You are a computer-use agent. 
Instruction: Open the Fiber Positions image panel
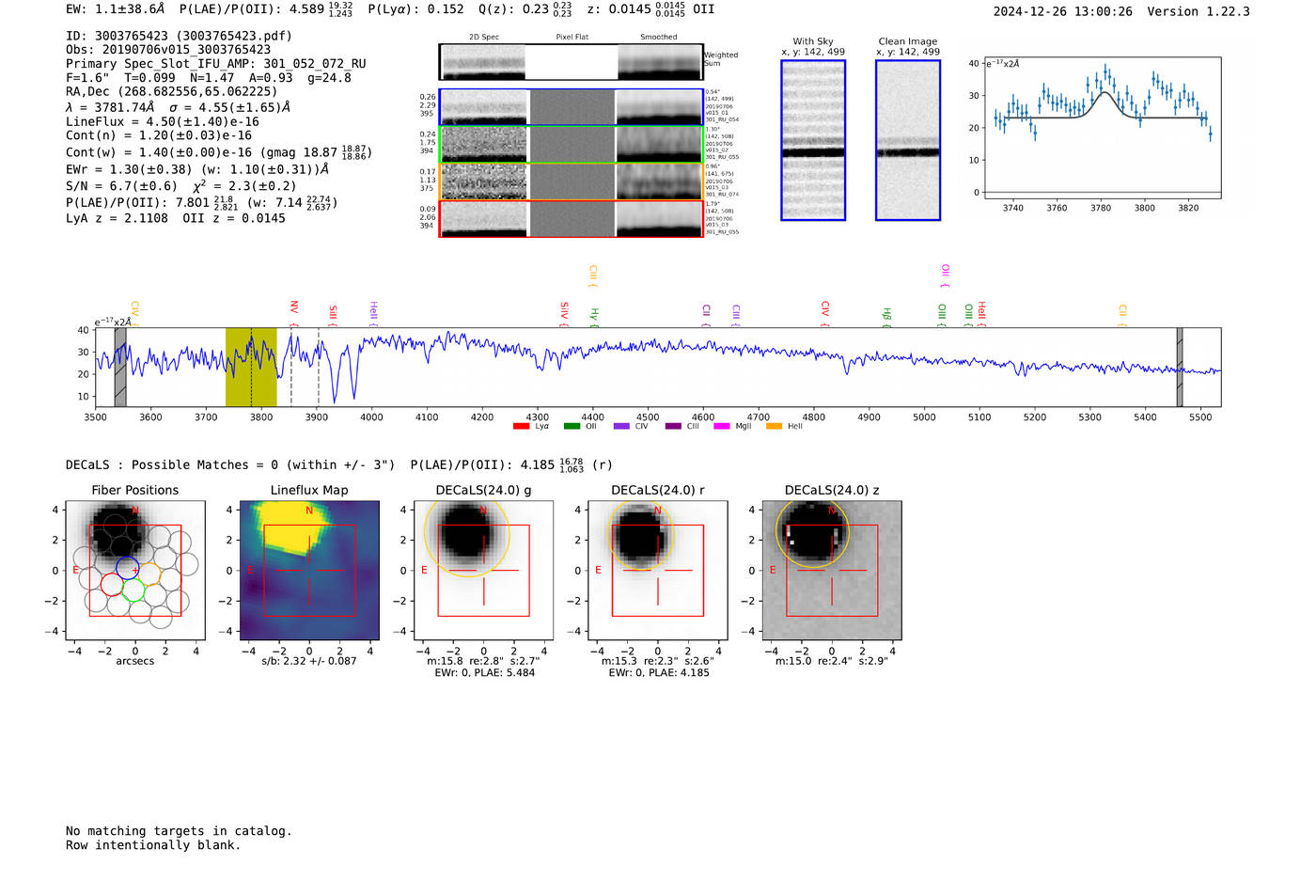135,570
